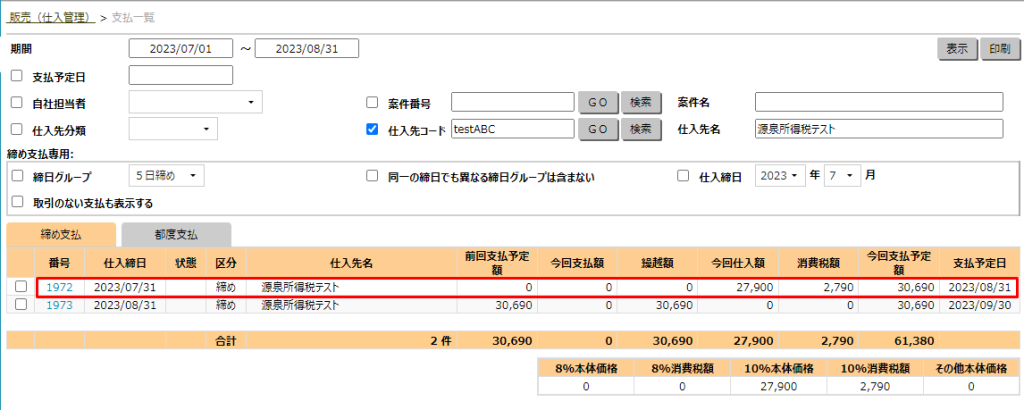Click the period start date field

180,49
